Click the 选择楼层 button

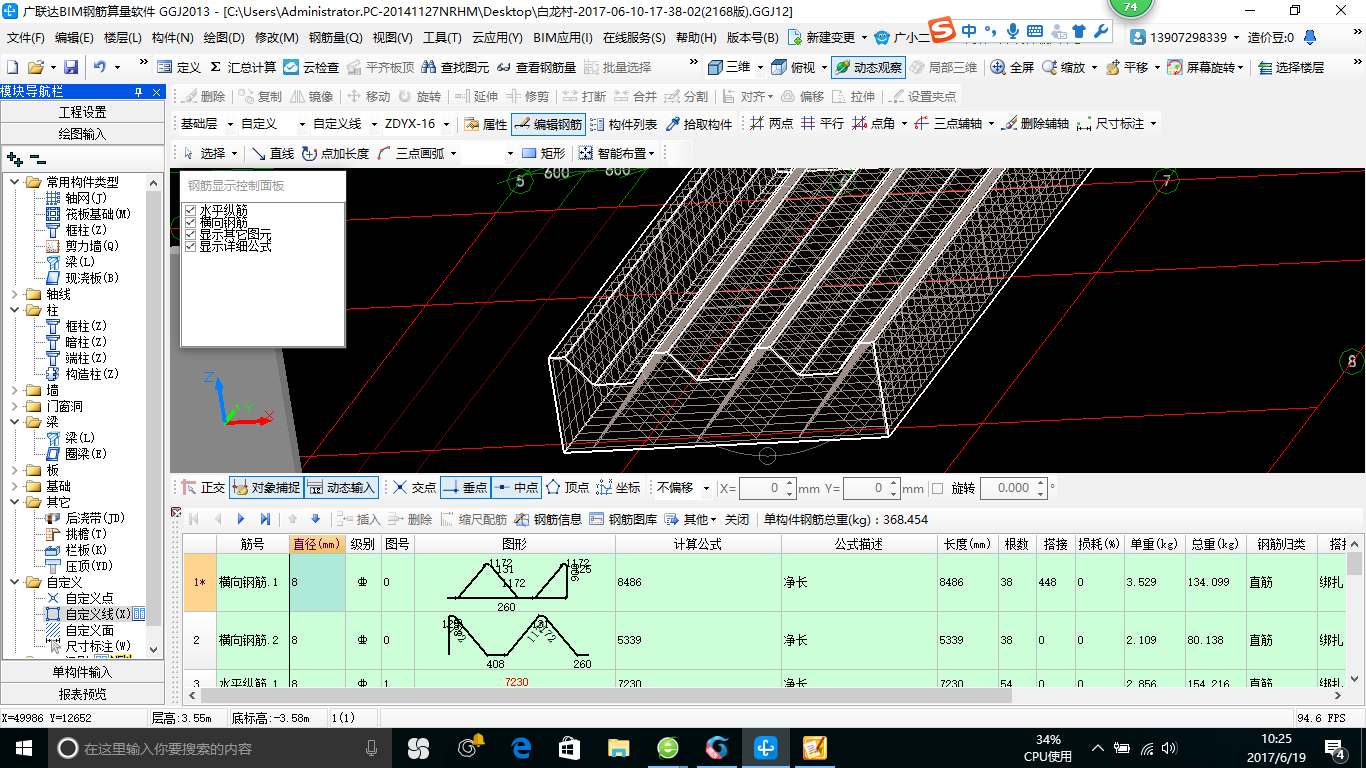coord(1291,67)
